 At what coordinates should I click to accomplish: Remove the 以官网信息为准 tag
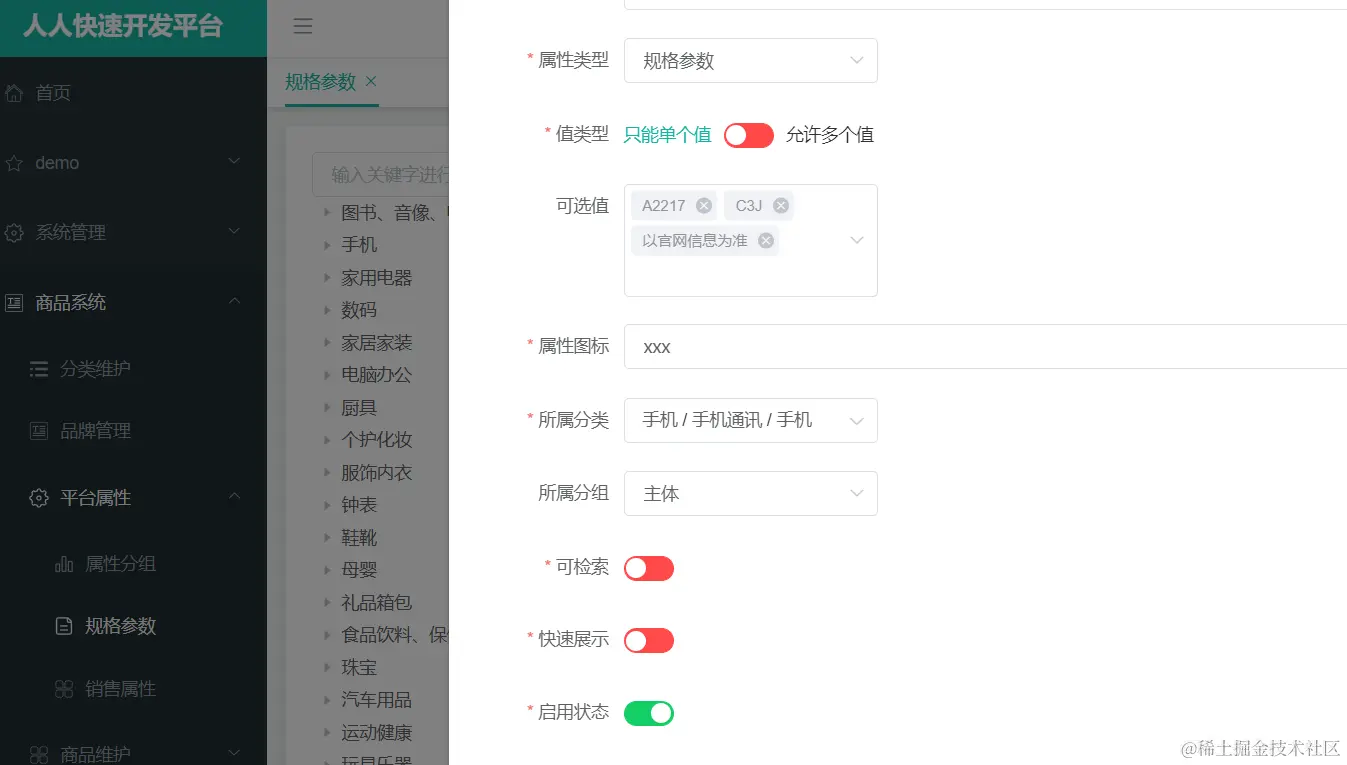point(766,240)
